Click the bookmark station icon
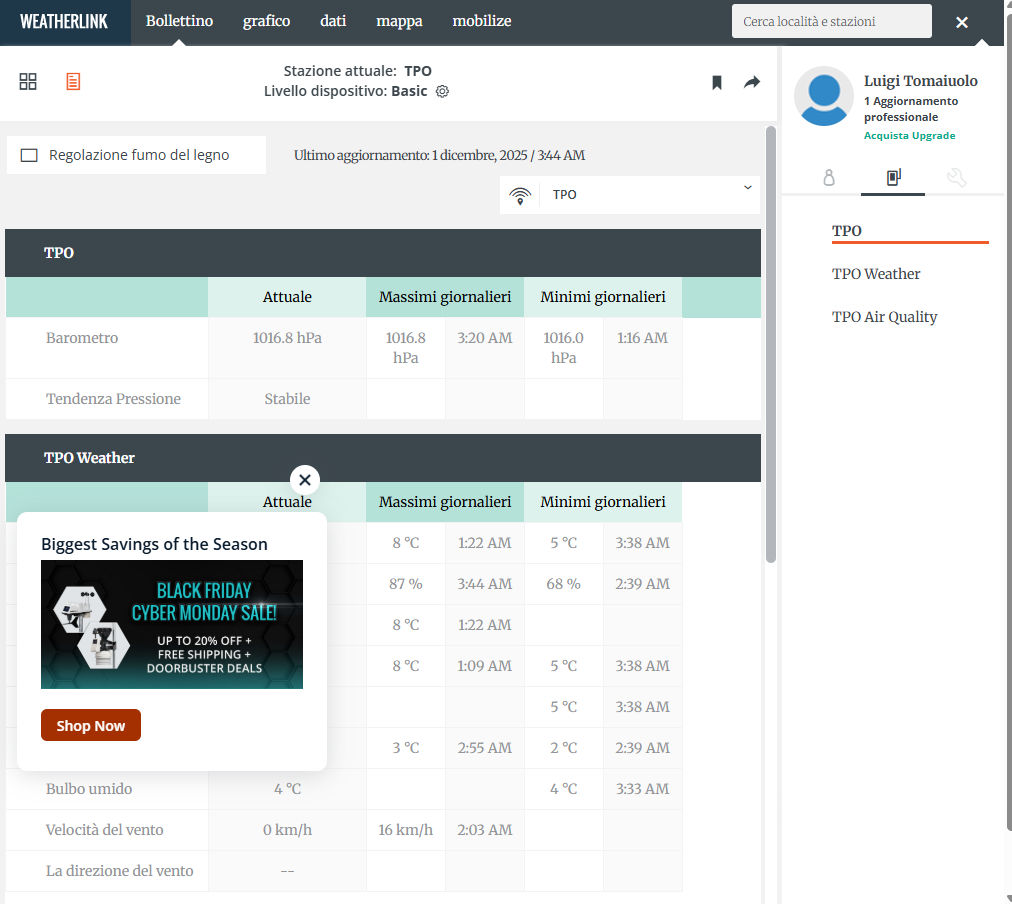1012x904 pixels. [x=717, y=83]
